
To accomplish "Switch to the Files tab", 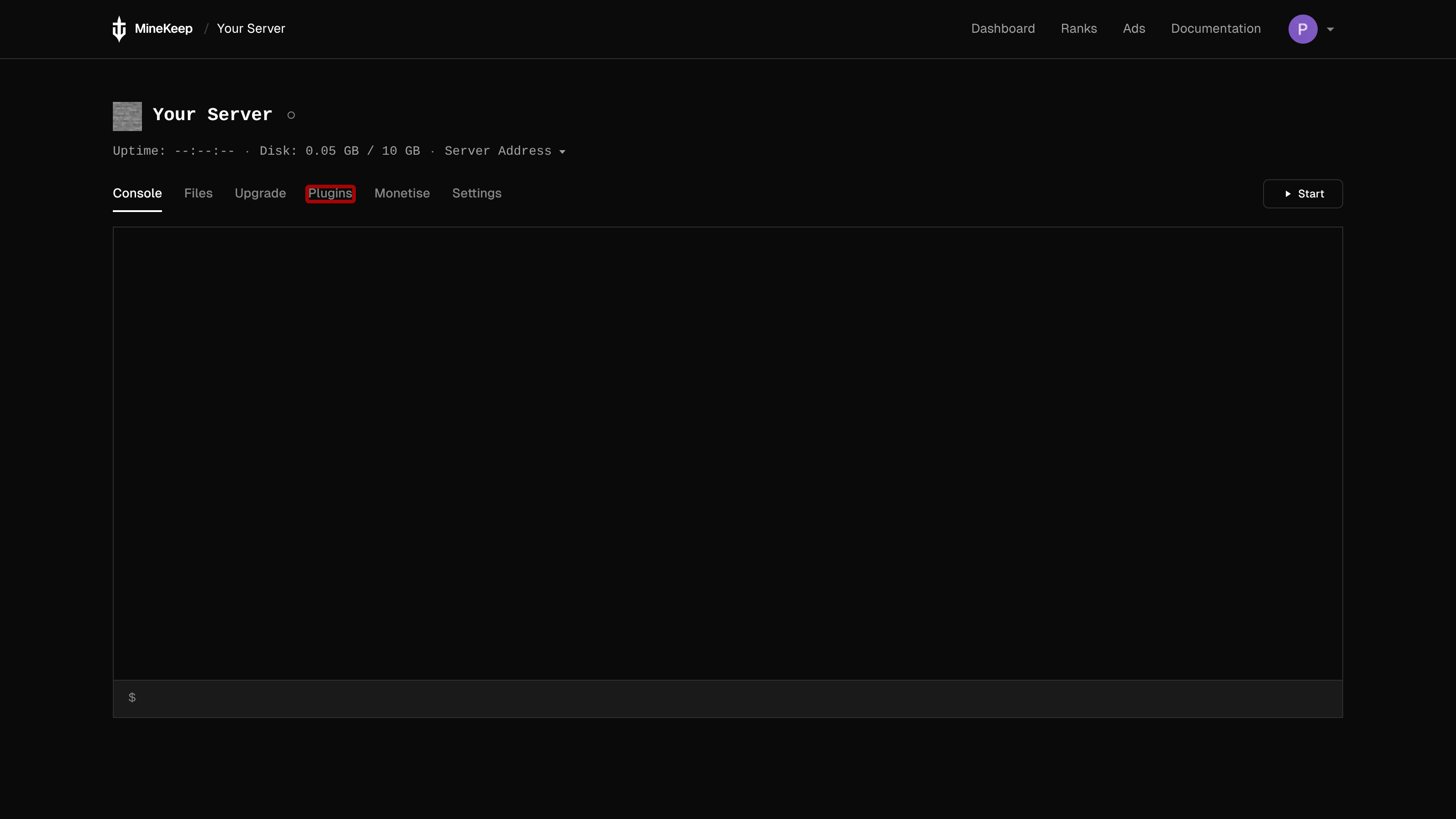I will point(198,193).
